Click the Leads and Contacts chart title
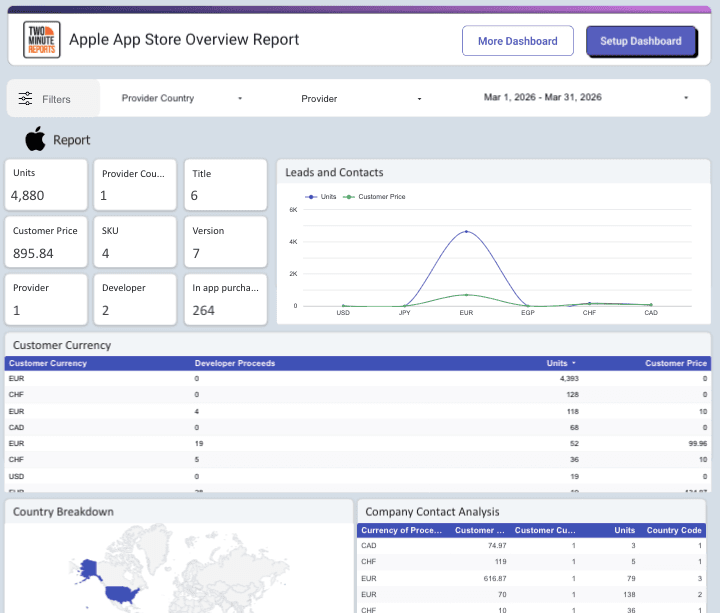The height and width of the screenshot is (613, 720). 334,173
